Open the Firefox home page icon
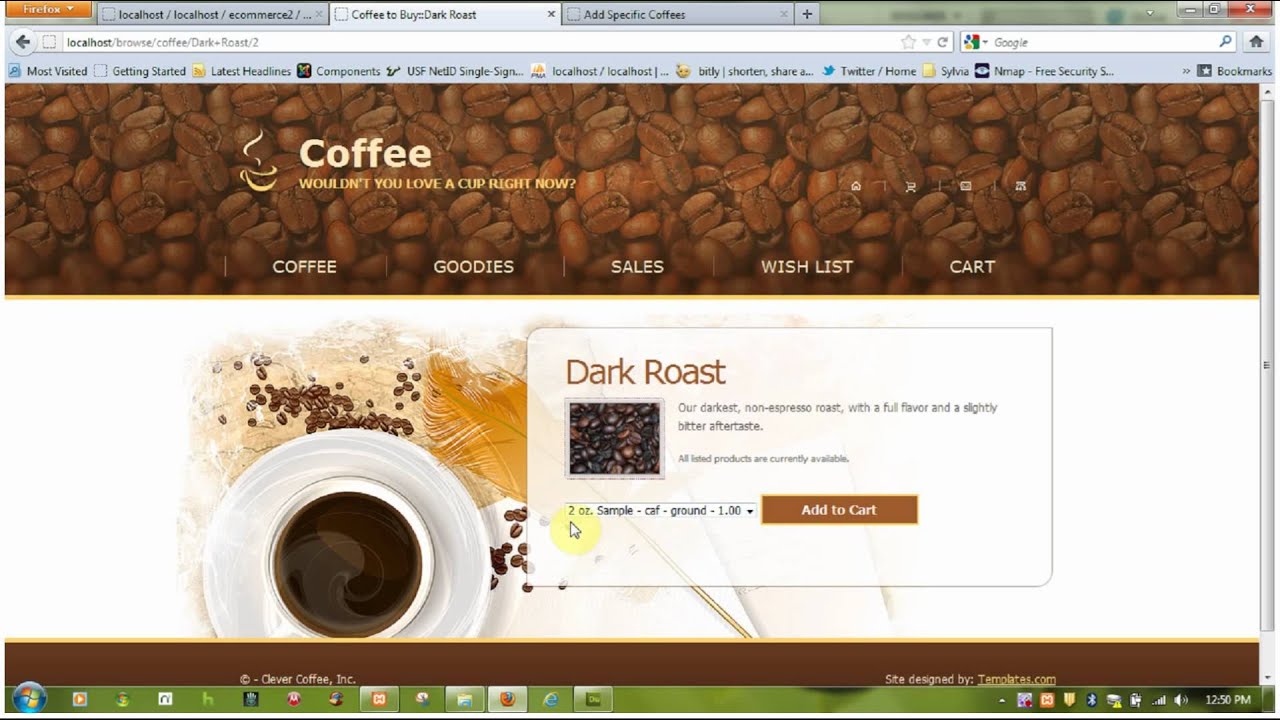The height and width of the screenshot is (720, 1280). tap(1257, 42)
